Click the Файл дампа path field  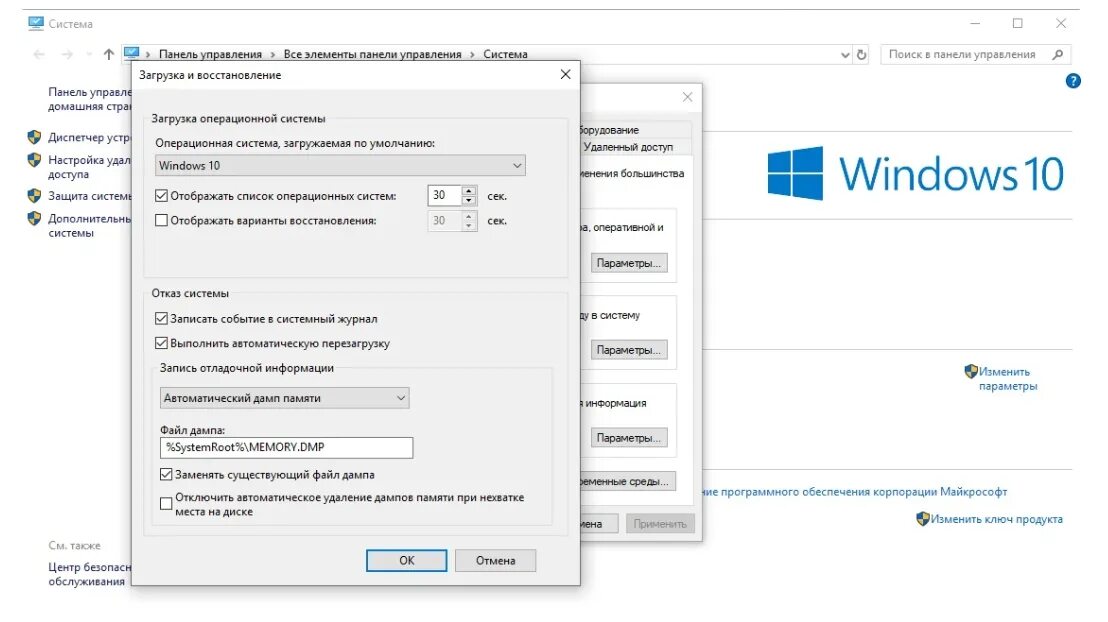coord(286,447)
